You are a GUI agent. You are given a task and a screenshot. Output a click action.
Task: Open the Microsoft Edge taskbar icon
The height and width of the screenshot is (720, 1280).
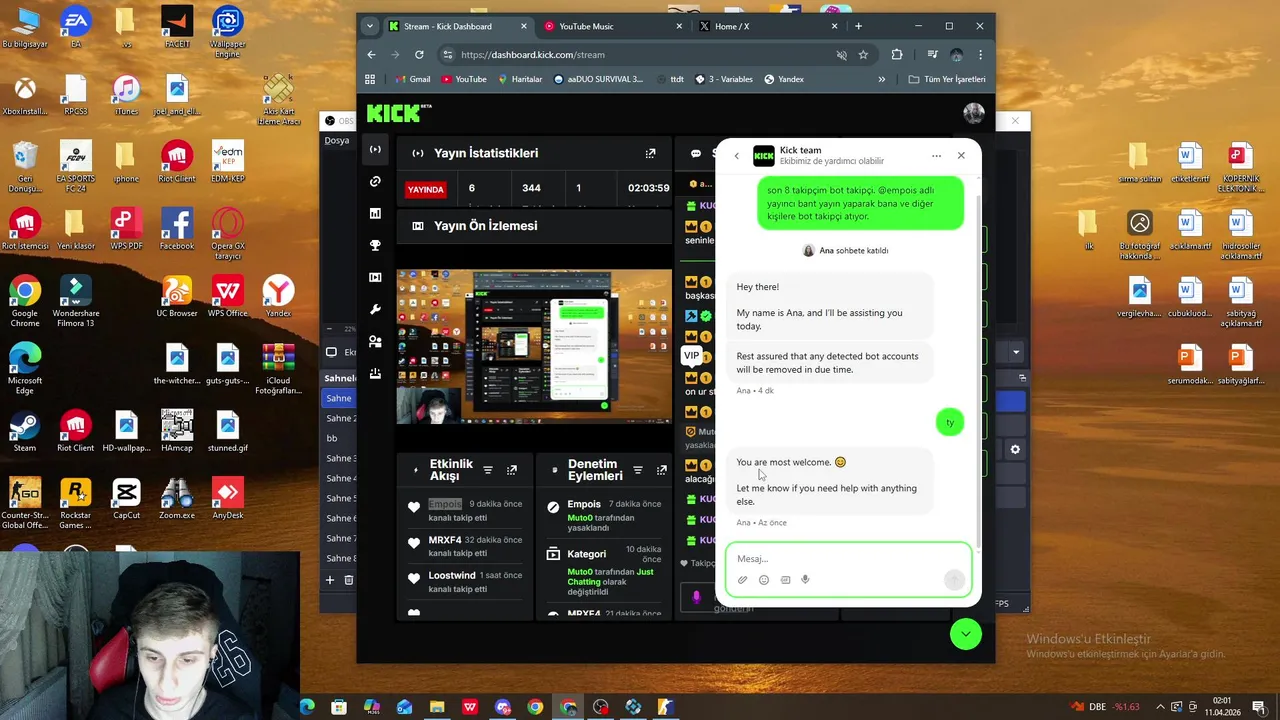(307, 707)
